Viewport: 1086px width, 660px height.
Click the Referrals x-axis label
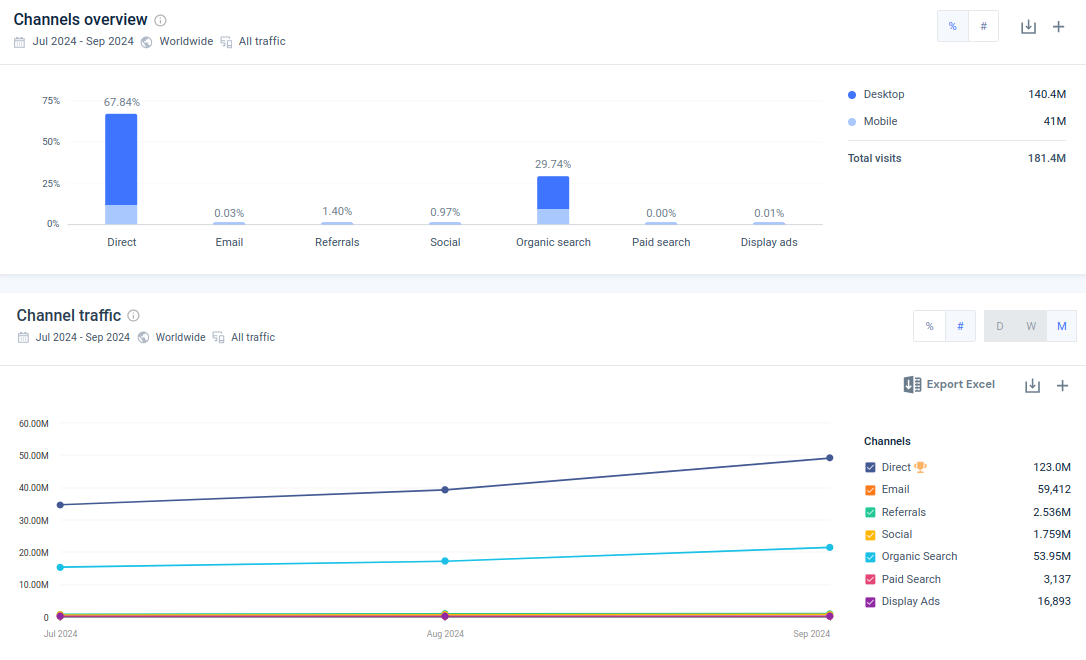point(337,242)
